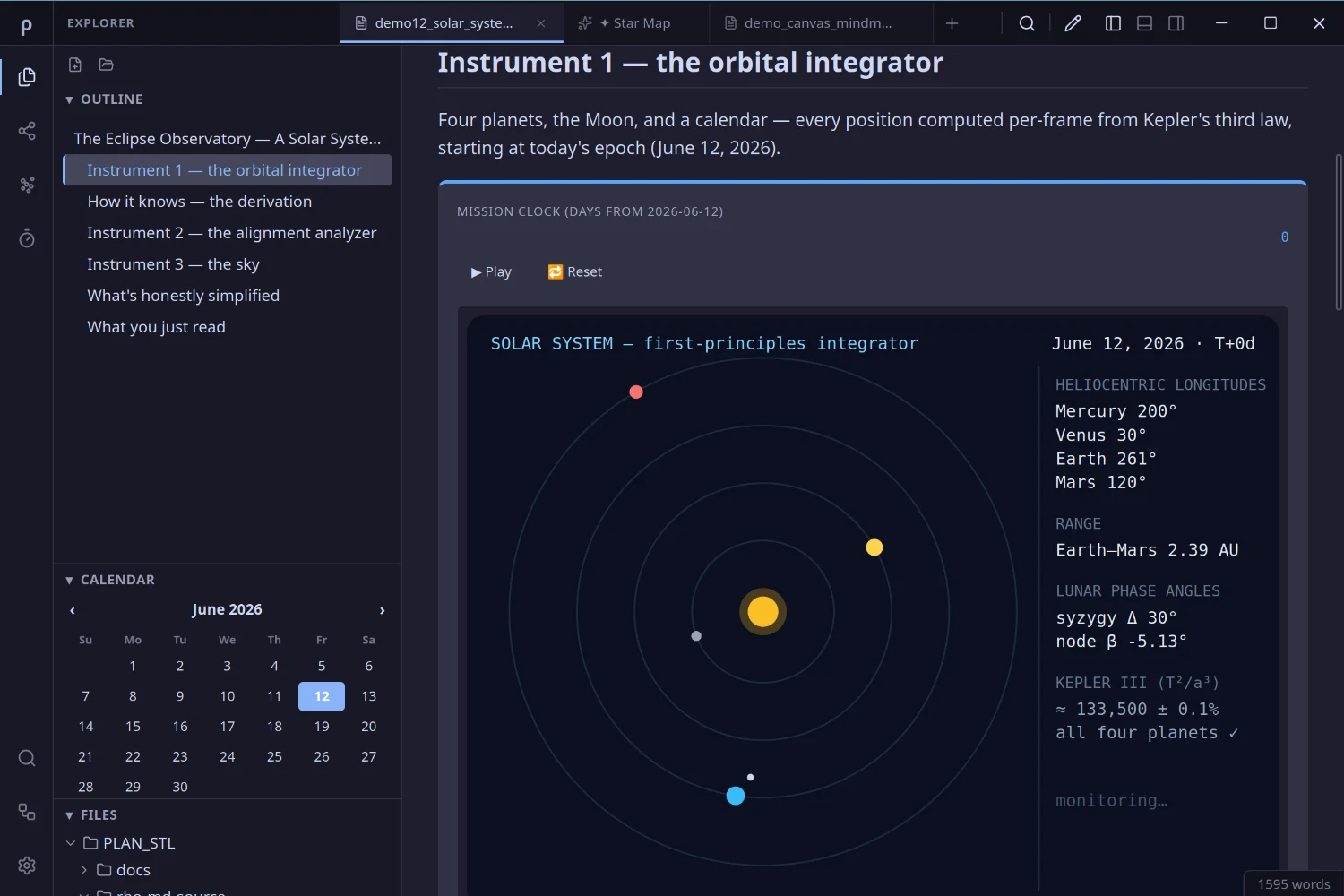The height and width of the screenshot is (896, 1344).
Task: Click the yellow Venus planet dot
Action: tap(874, 547)
